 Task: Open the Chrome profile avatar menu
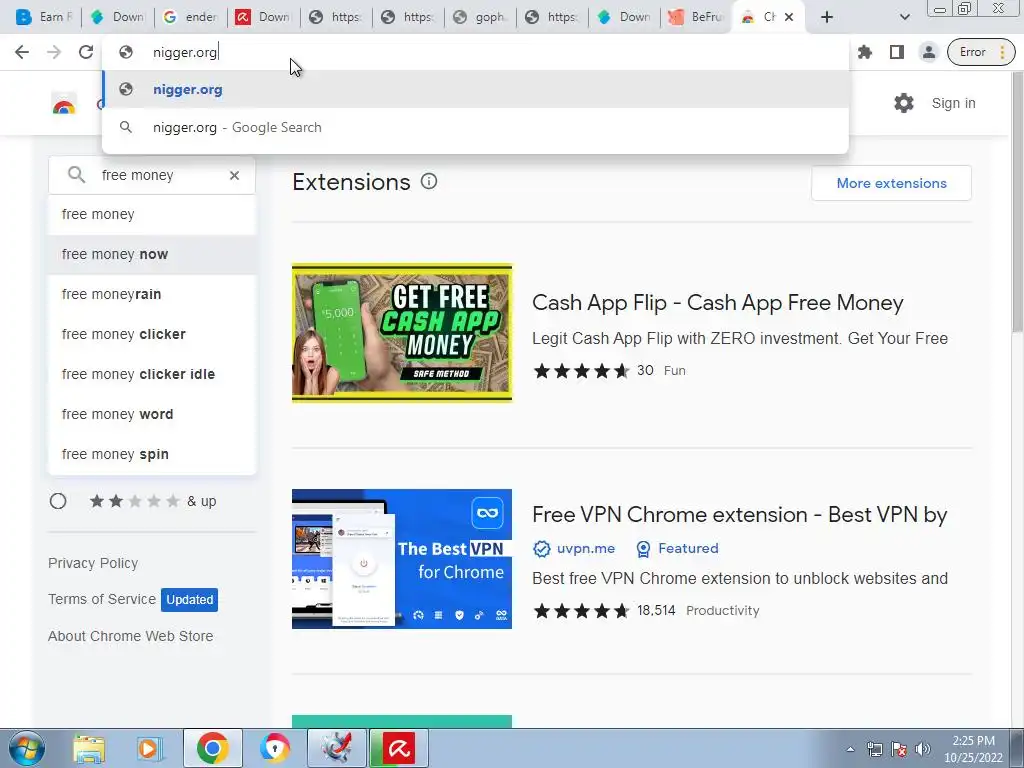929,52
